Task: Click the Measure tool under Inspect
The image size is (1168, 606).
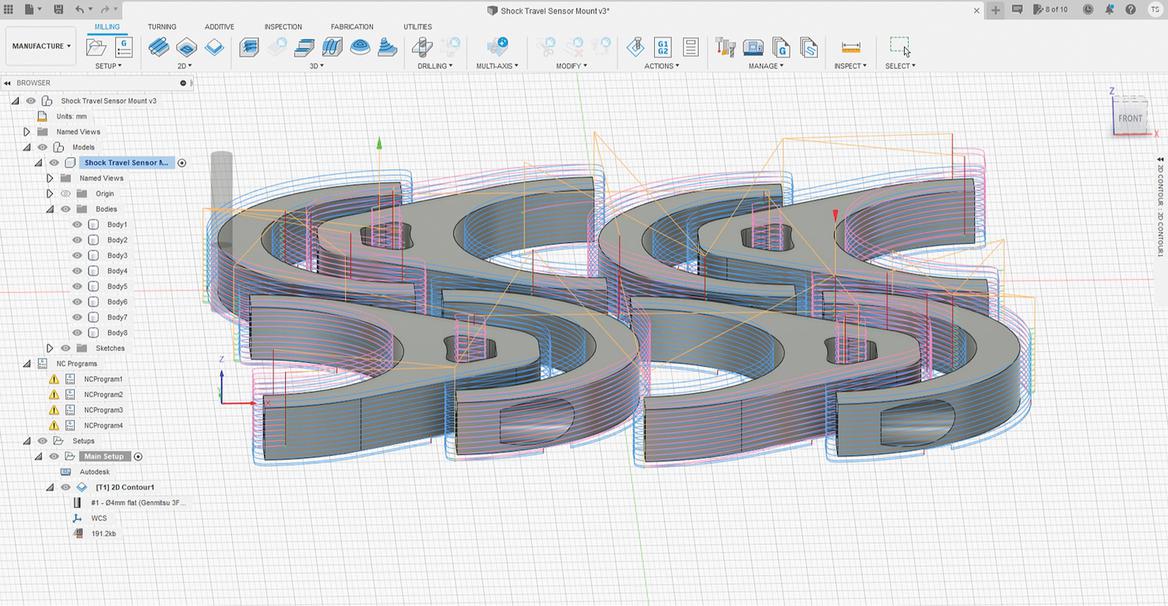Action: pyautogui.click(x=851, y=47)
